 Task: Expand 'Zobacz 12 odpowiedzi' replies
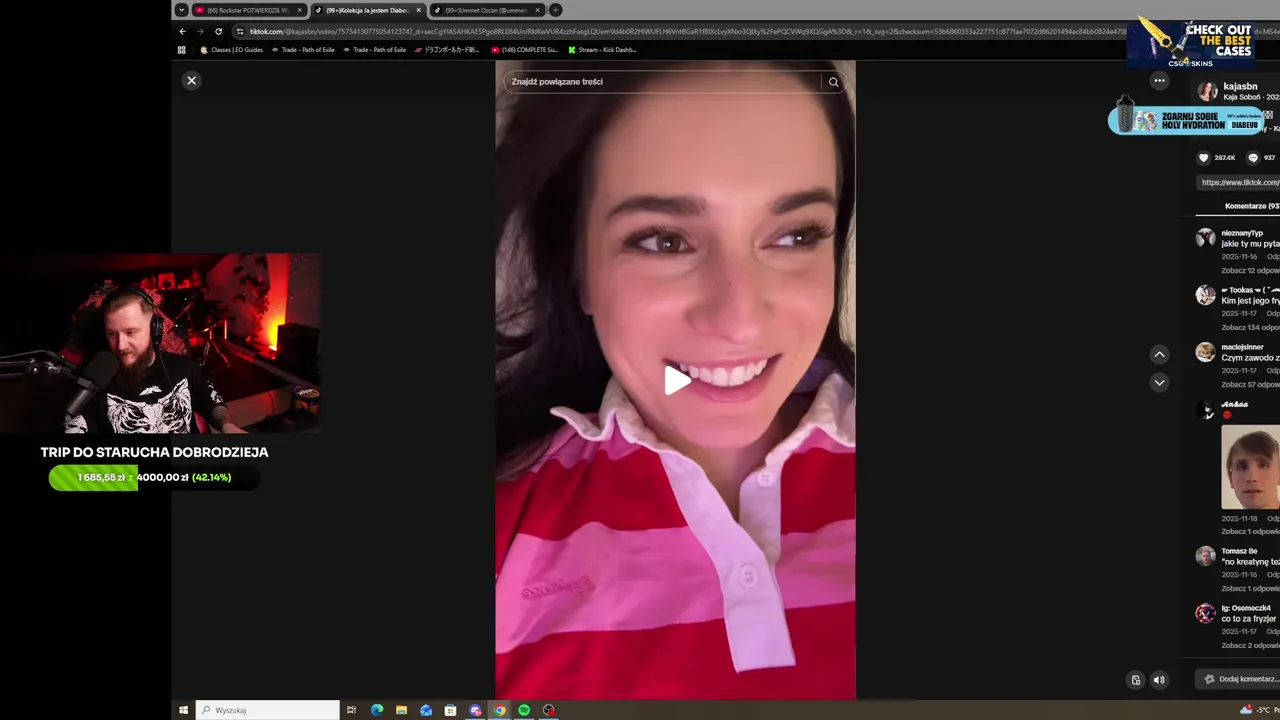tap(1250, 270)
